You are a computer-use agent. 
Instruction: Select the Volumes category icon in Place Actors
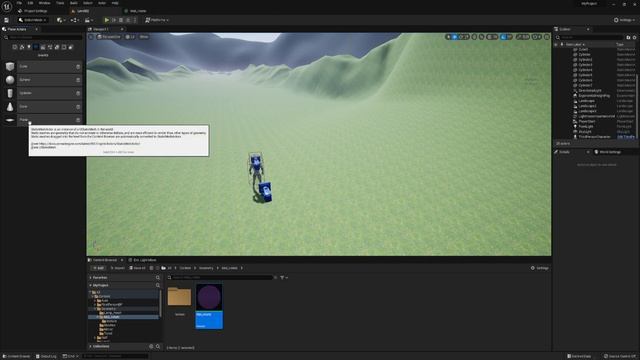64,47
